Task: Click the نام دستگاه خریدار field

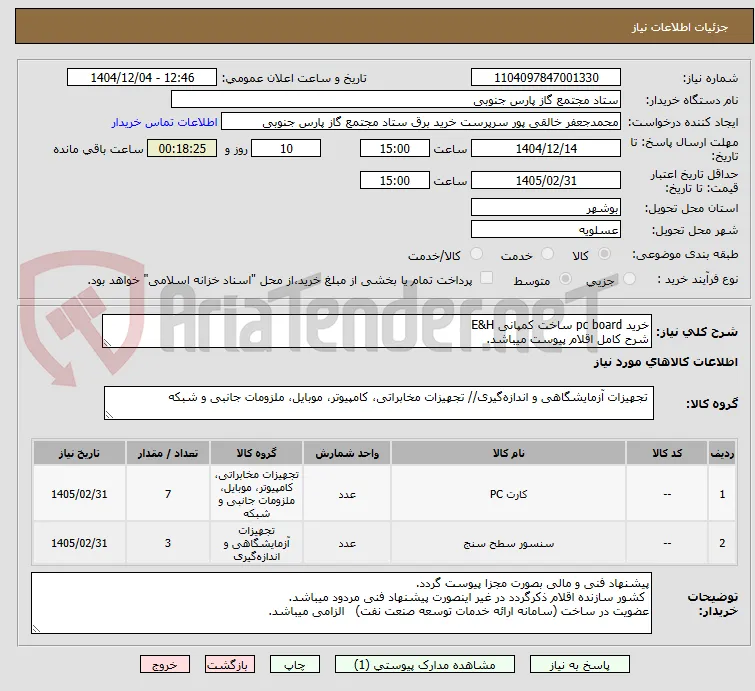Action: pyautogui.click(x=396, y=100)
